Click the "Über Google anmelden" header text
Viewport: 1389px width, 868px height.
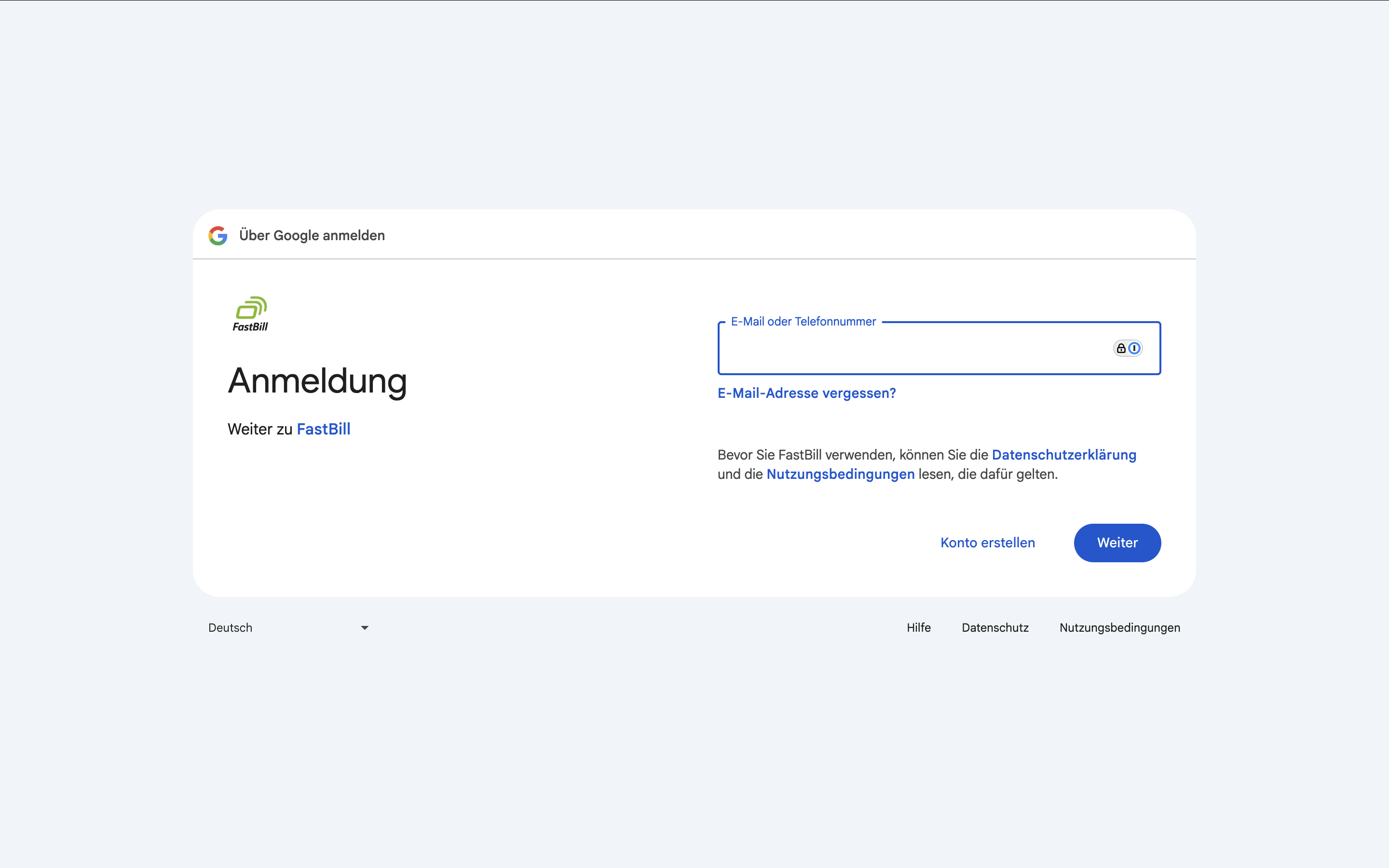[x=312, y=235]
